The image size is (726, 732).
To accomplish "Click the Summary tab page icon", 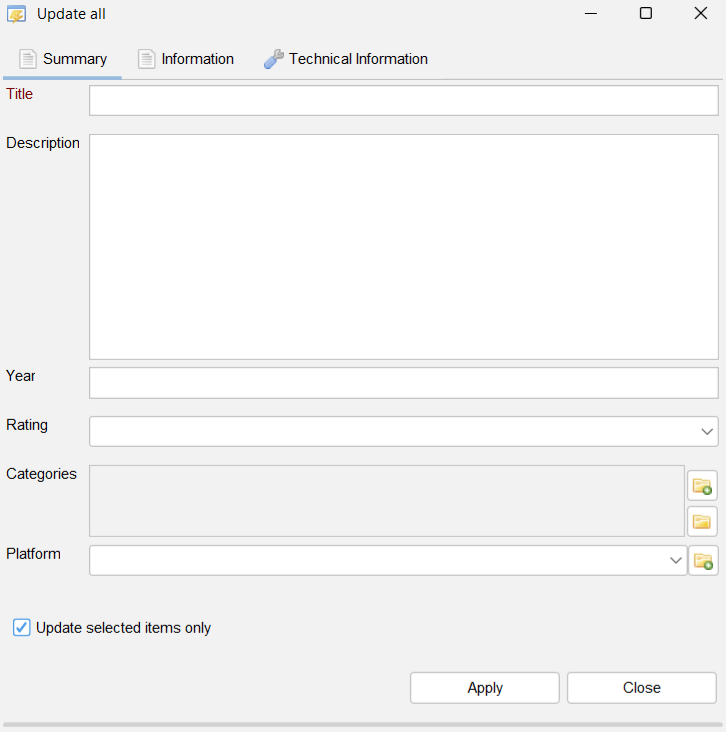I will (28, 59).
